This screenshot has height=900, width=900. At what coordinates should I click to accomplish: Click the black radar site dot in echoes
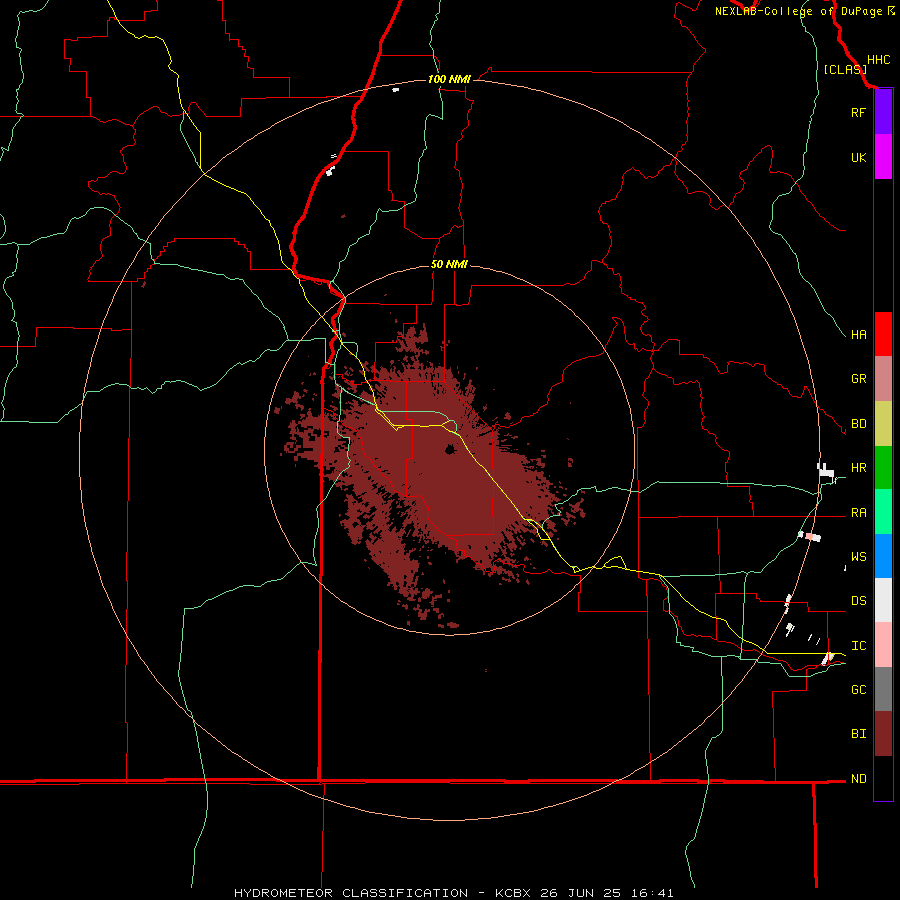tap(450, 449)
